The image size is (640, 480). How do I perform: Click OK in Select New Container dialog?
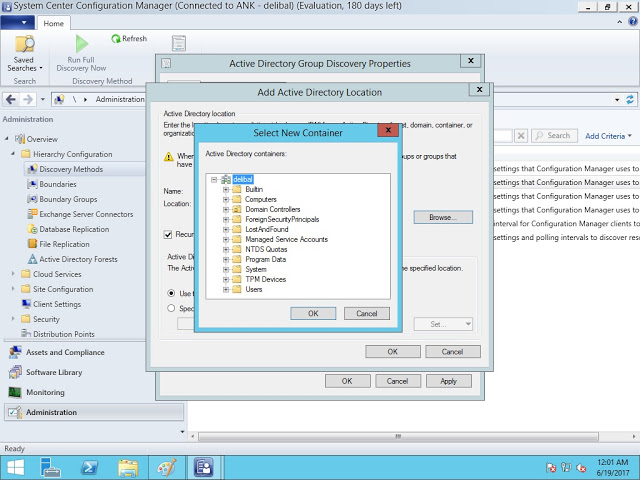coord(313,313)
